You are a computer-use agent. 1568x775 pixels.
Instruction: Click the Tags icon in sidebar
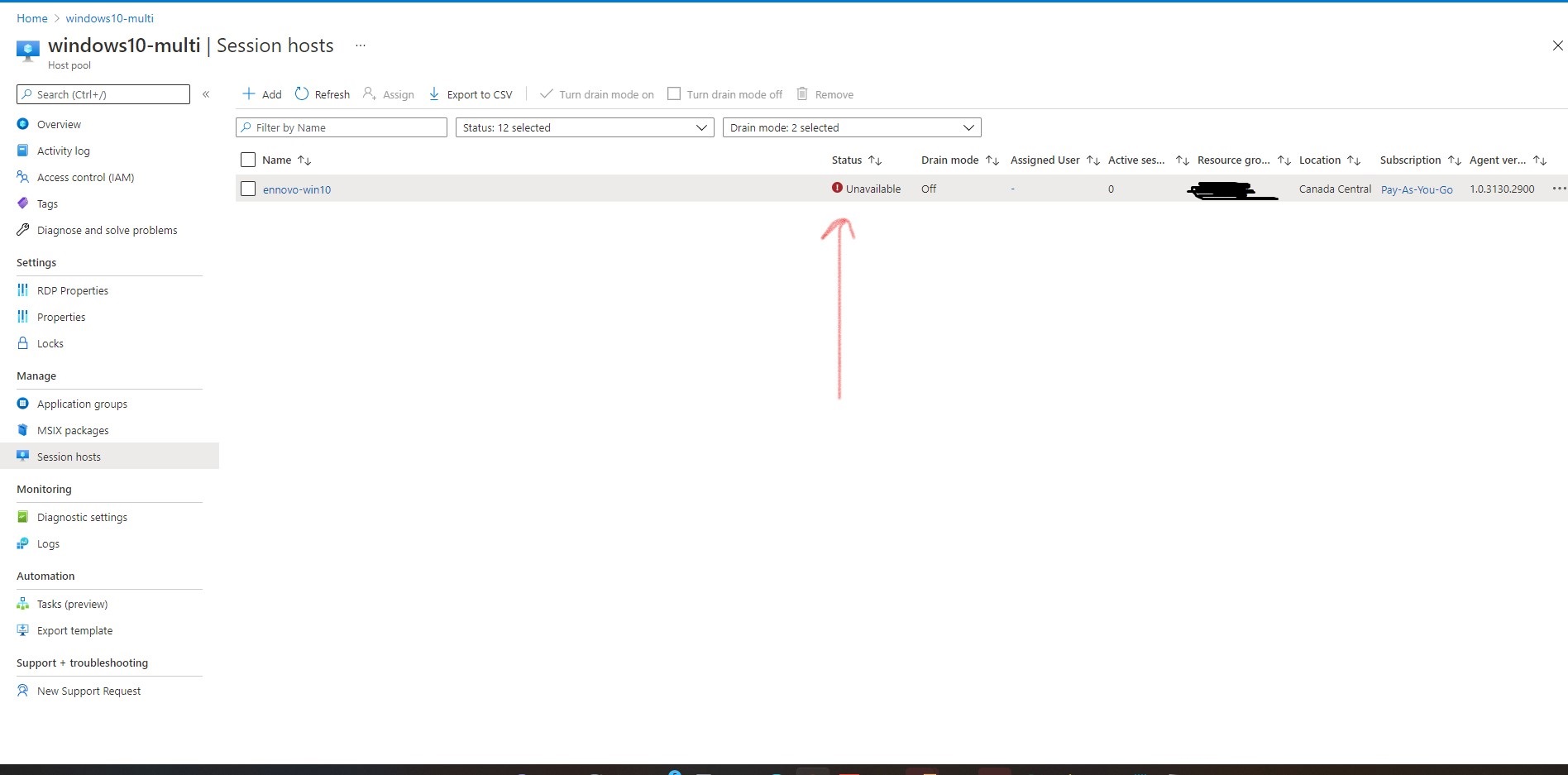point(23,203)
